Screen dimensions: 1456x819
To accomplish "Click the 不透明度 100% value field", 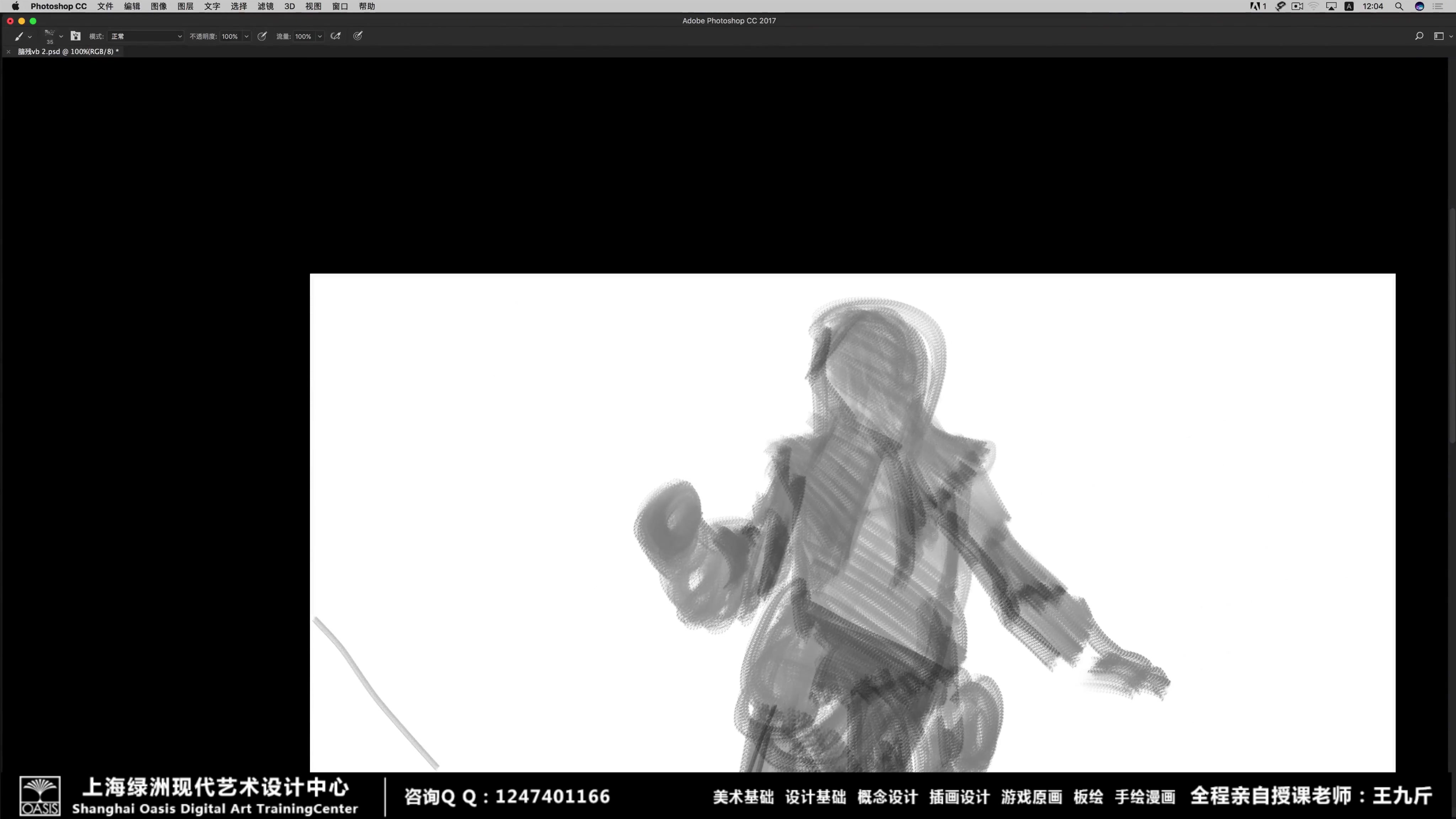I will click(231, 36).
